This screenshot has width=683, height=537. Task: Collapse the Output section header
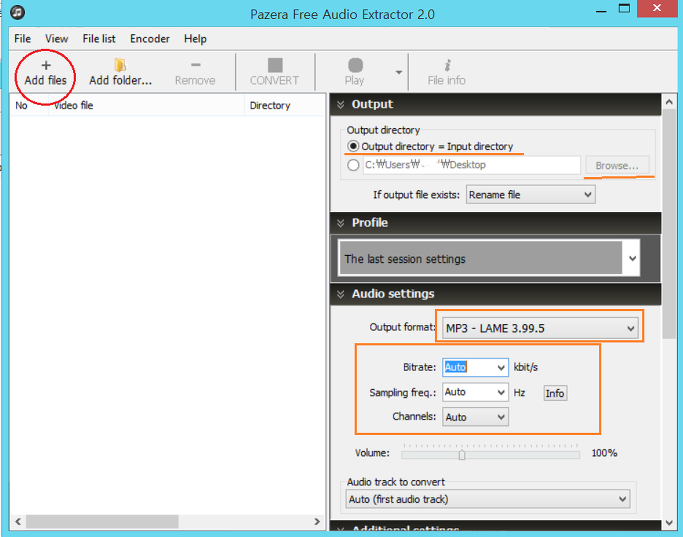[496, 105]
